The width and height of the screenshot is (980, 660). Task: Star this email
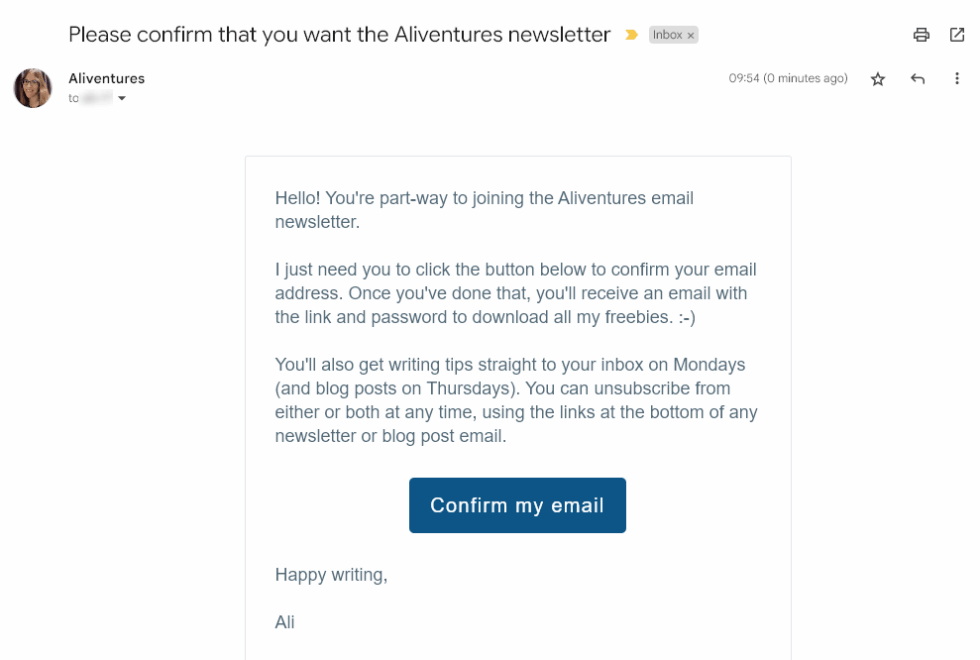877,78
